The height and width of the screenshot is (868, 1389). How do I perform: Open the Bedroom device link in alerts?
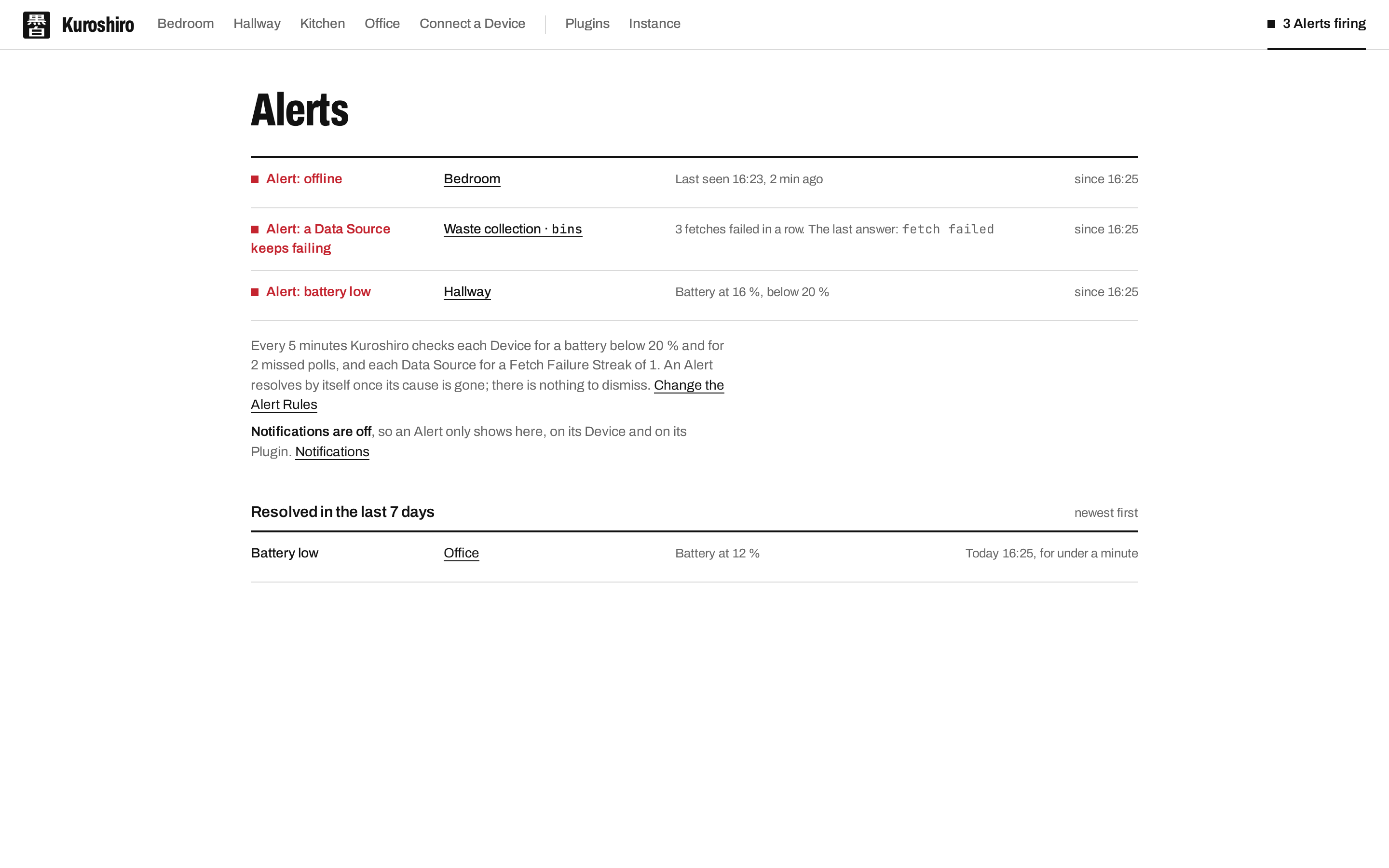472,179
